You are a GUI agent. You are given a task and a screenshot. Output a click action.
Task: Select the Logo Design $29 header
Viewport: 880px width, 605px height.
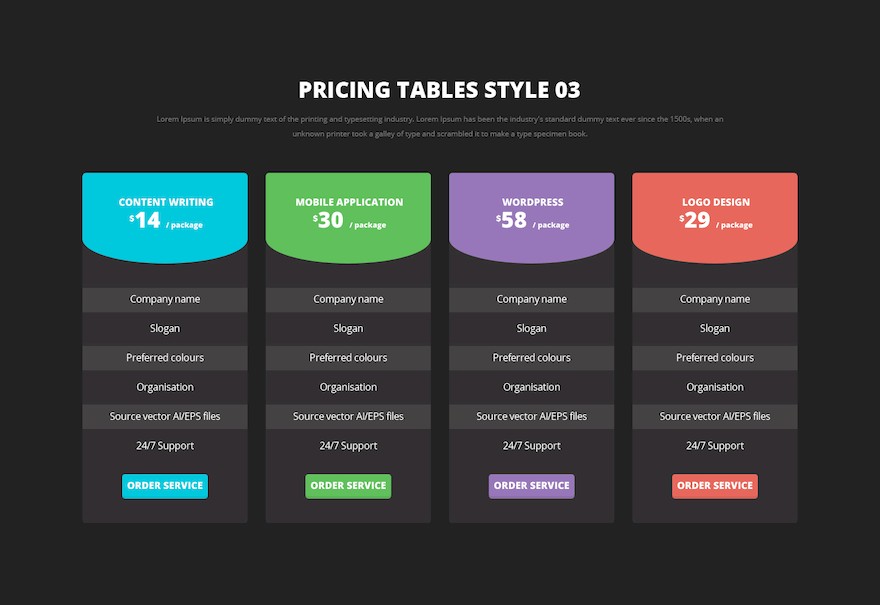[x=714, y=218]
